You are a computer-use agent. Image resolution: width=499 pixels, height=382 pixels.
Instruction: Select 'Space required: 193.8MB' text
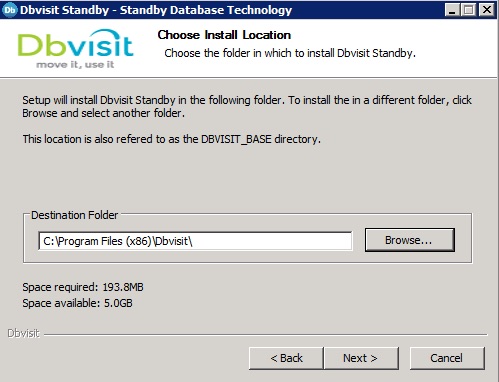point(83,287)
